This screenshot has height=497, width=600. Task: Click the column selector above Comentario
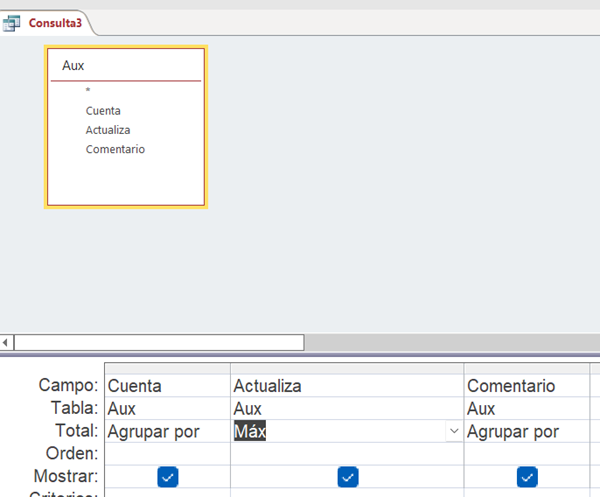click(527, 369)
